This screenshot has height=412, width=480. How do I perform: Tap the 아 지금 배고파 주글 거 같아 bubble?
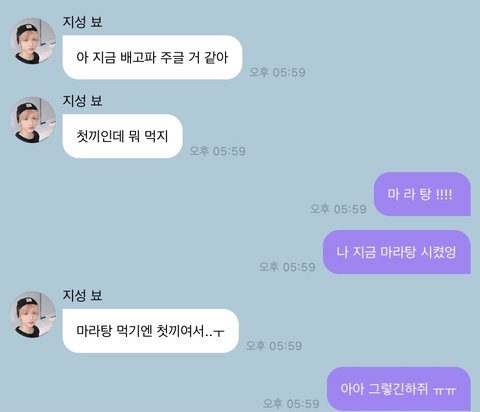pos(152,57)
